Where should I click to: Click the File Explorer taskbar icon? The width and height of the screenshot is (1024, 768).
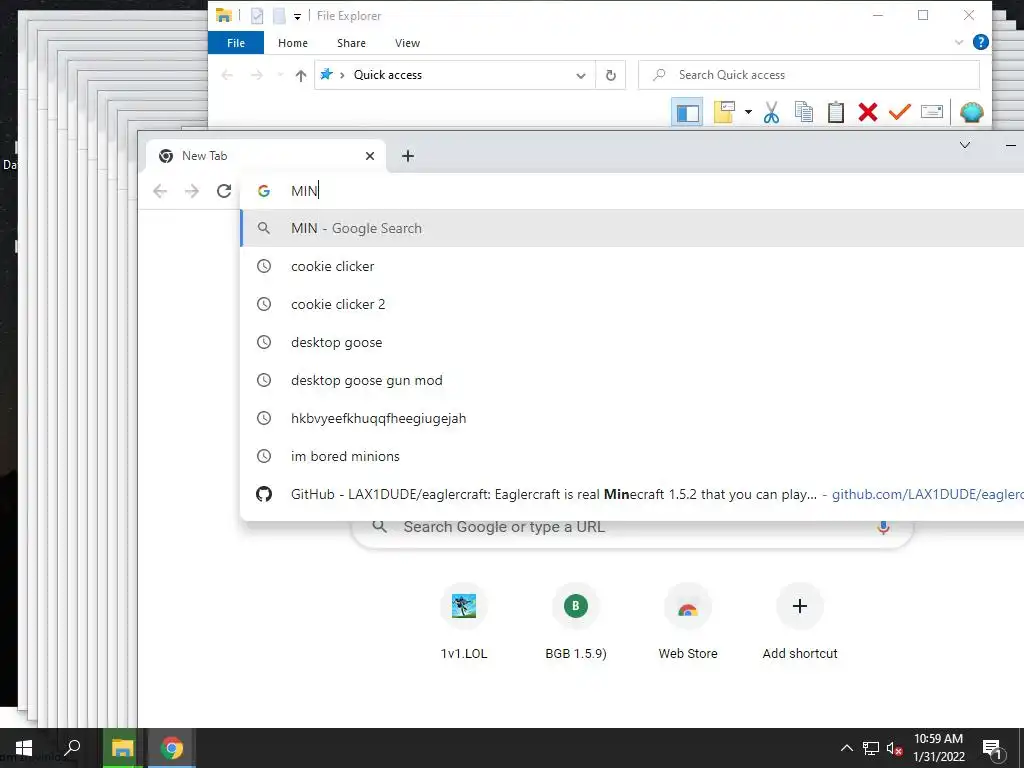tap(122, 748)
